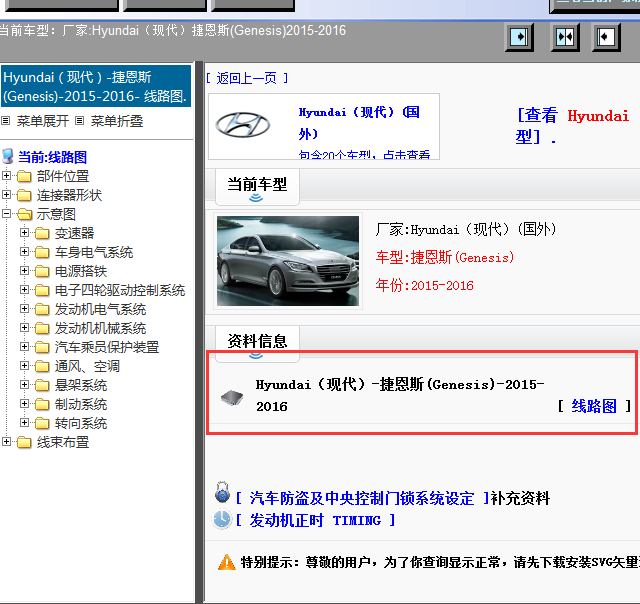The width and height of the screenshot is (640, 604).
Task: Click the 年份:2015-2016 text
Action: point(424,285)
